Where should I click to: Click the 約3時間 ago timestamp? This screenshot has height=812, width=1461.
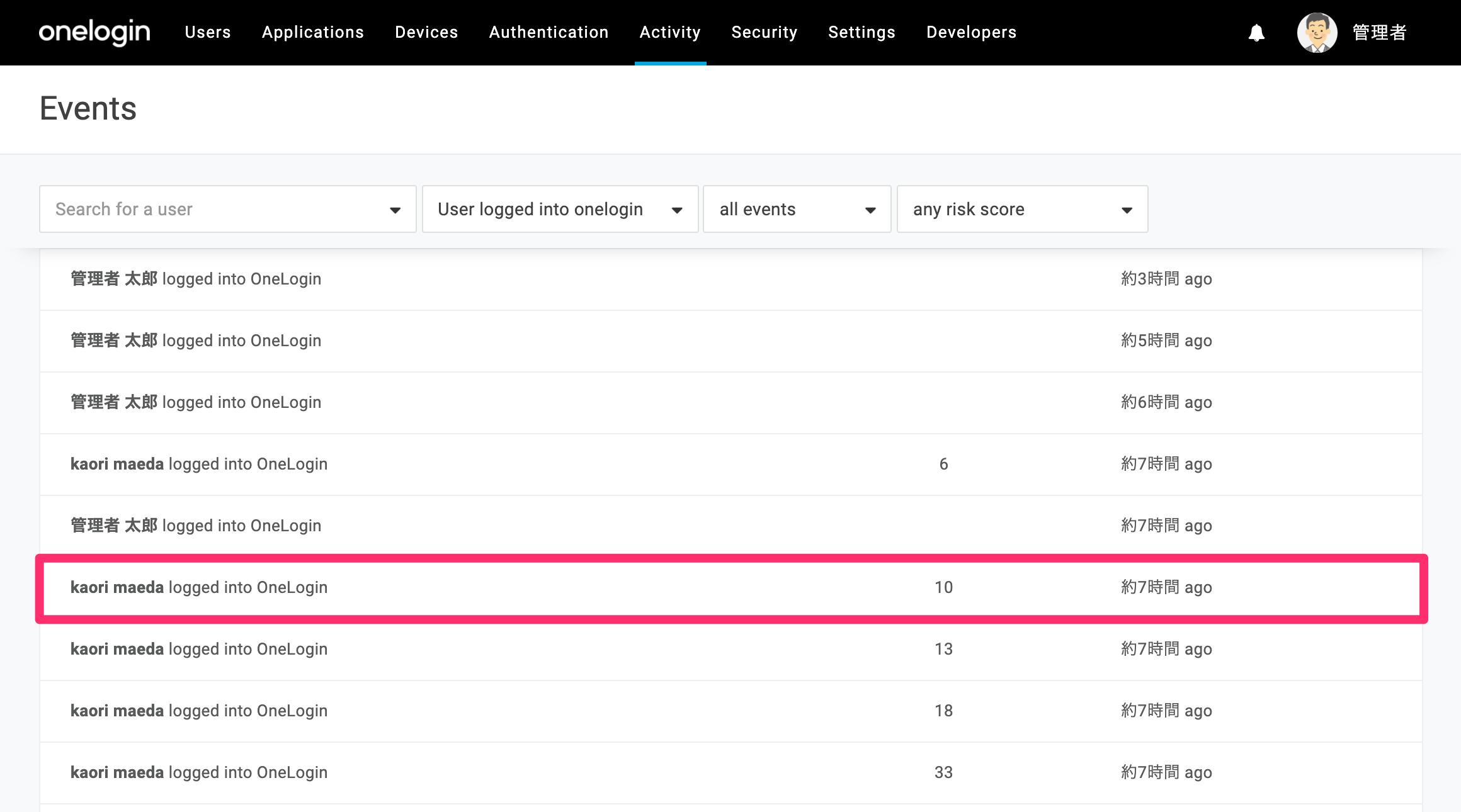[1166, 279]
